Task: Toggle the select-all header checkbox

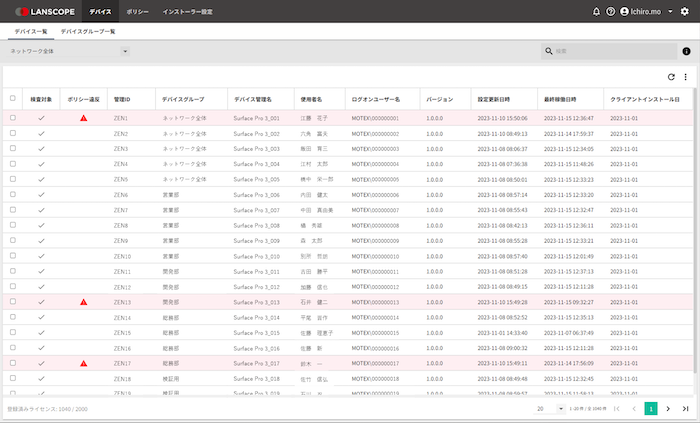Action: pyautogui.click(x=12, y=98)
